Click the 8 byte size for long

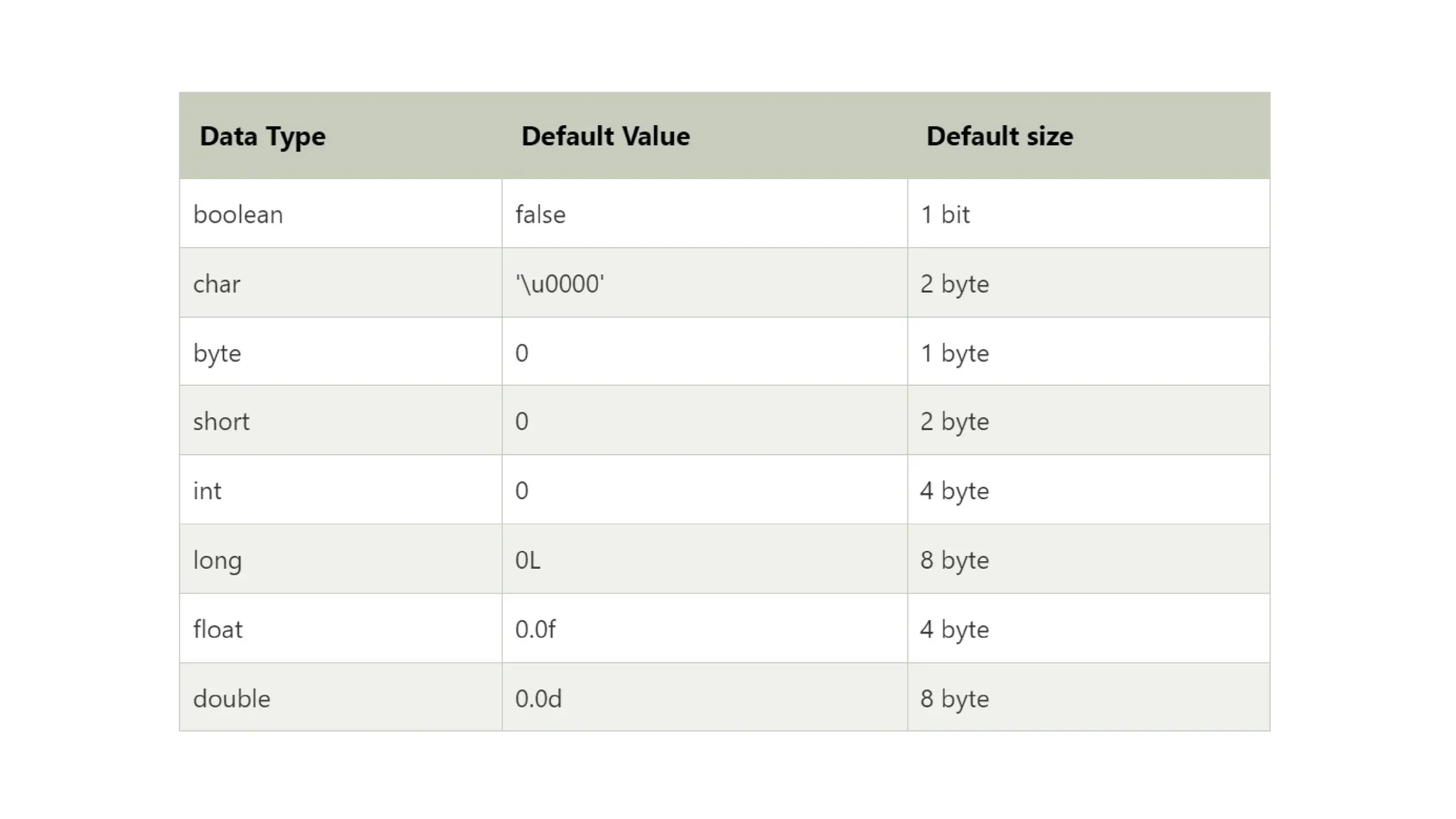point(954,560)
